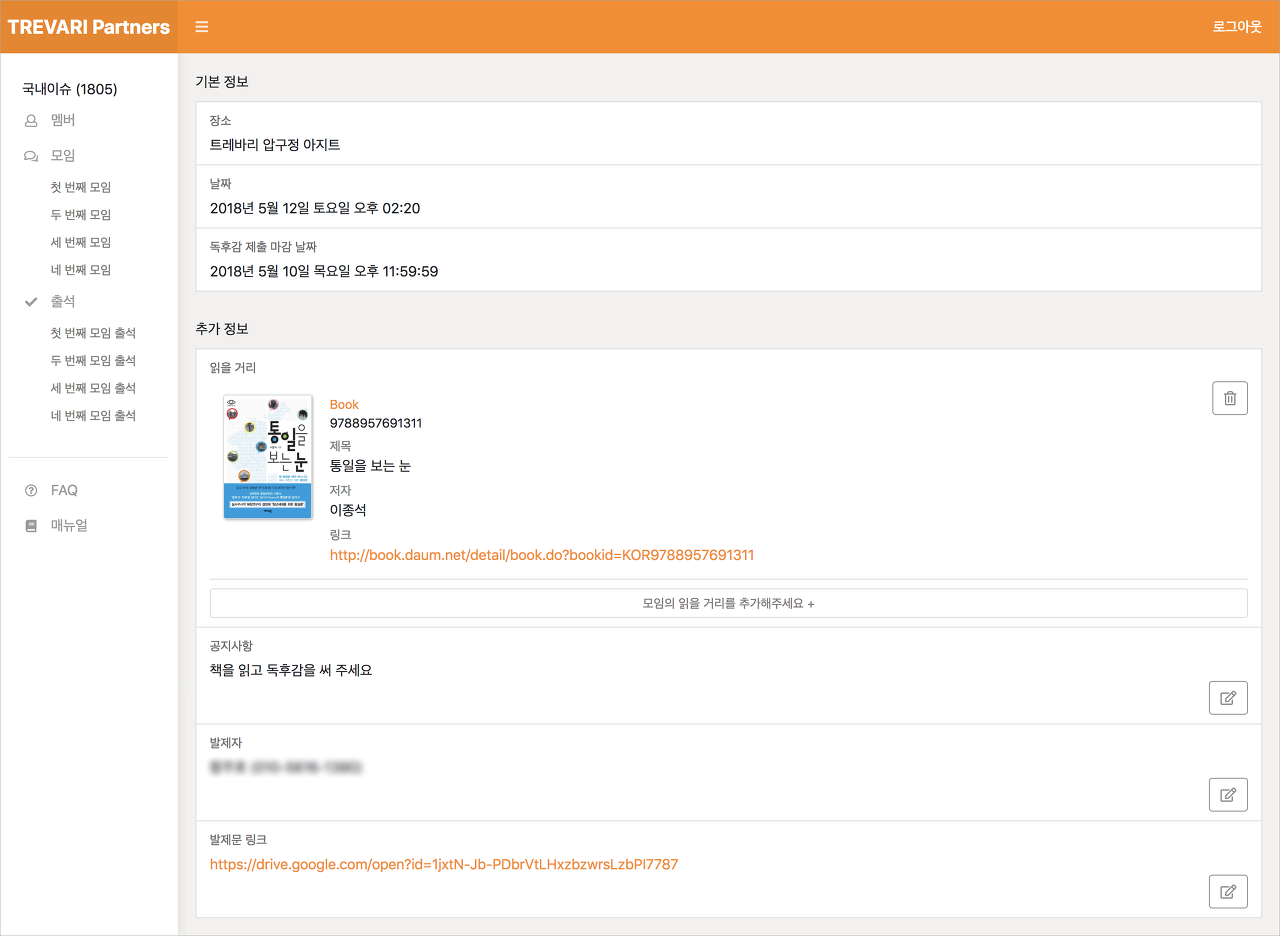Delete the book with the trash icon

1229,398
